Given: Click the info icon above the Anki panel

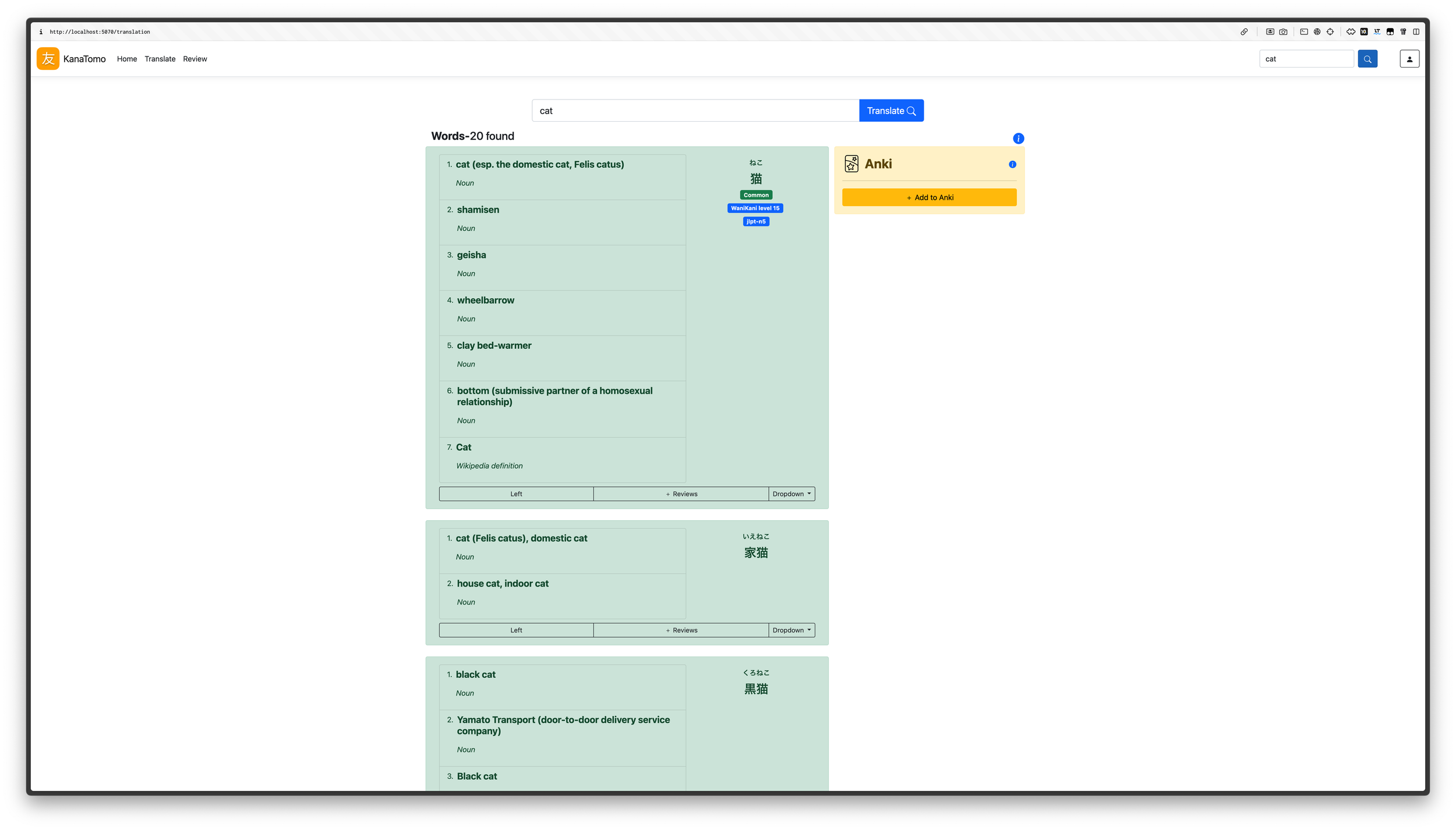Looking at the screenshot, I should pyautogui.click(x=1018, y=138).
